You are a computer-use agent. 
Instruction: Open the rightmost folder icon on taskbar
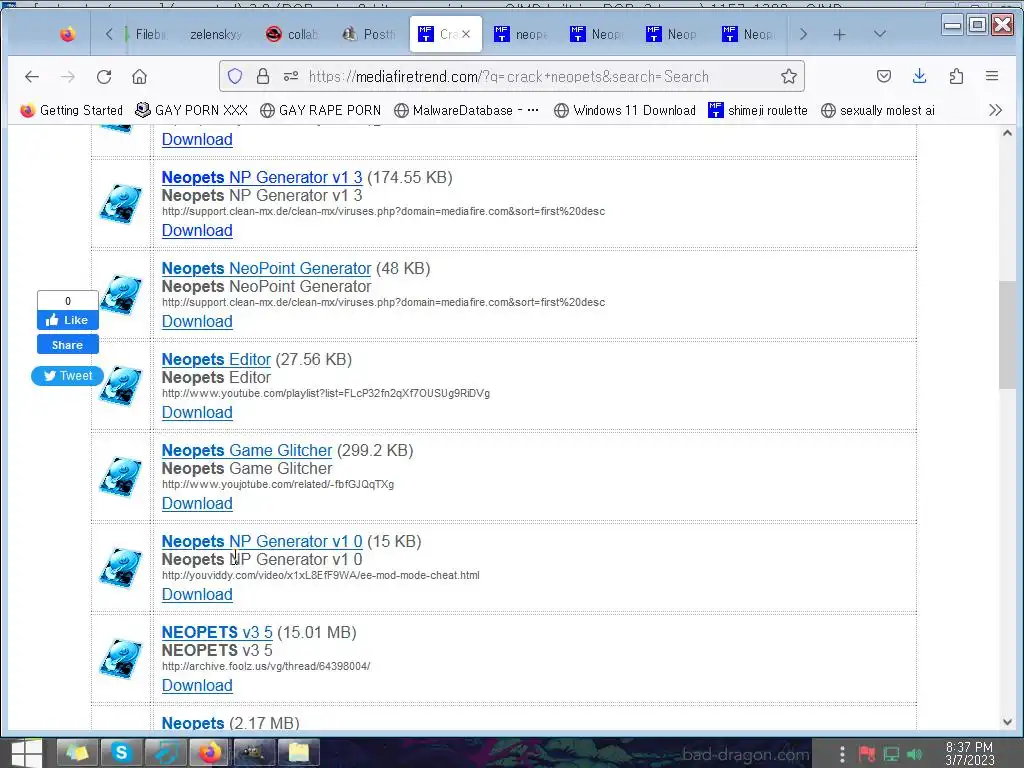(298, 753)
